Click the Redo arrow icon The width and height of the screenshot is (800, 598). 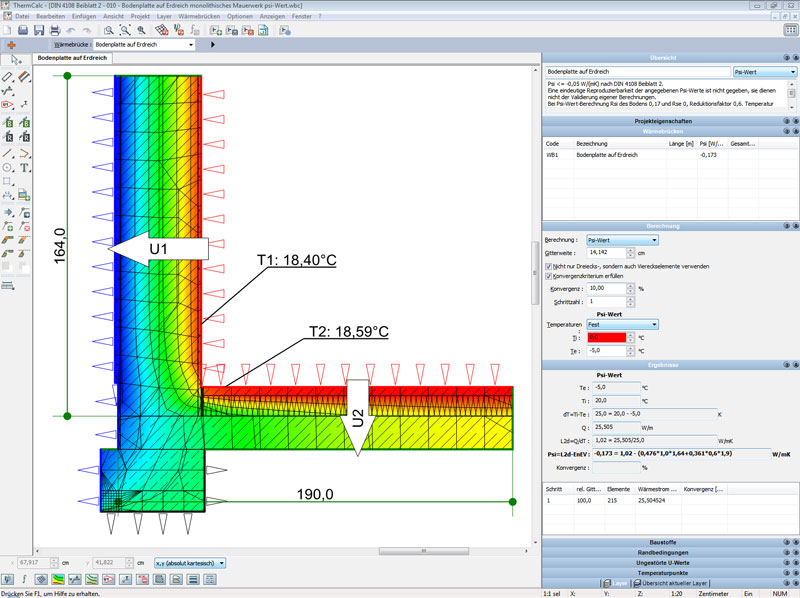[87, 31]
